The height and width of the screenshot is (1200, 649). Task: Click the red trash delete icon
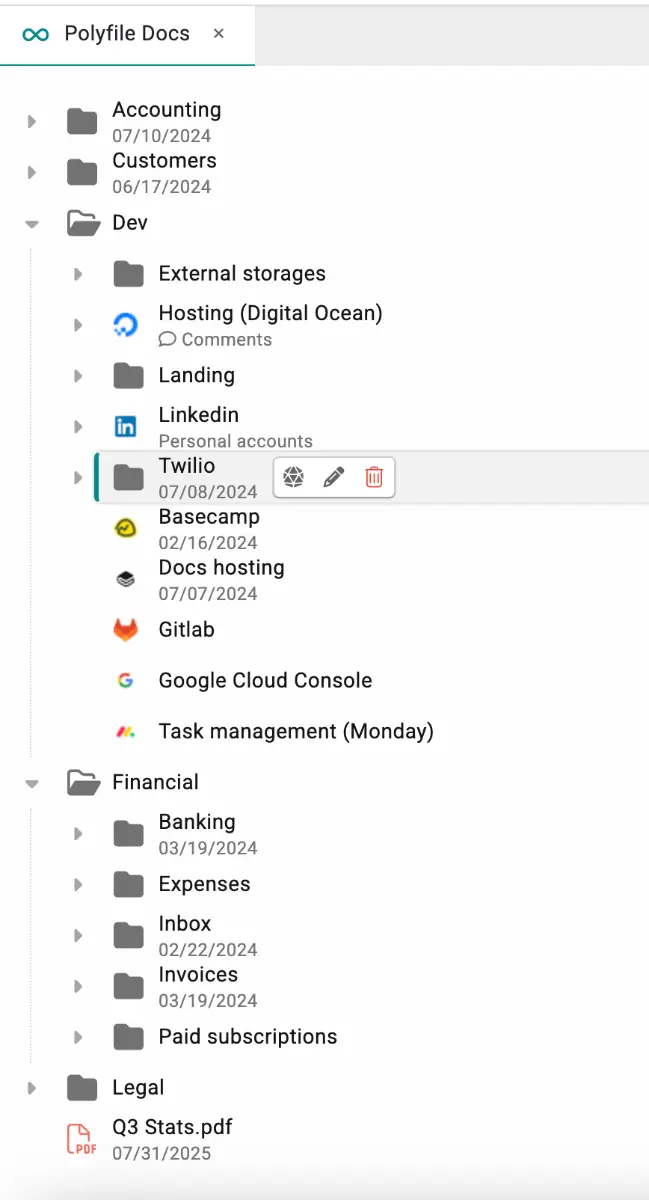(x=374, y=477)
